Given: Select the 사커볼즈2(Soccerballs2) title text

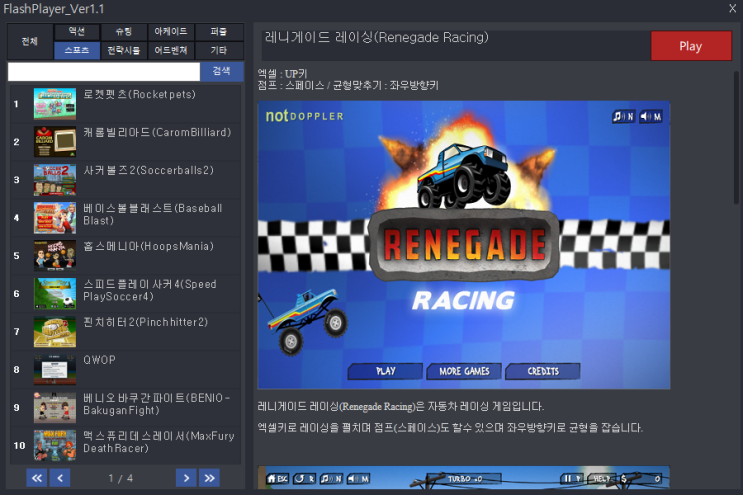Looking at the screenshot, I should tap(148, 170).
